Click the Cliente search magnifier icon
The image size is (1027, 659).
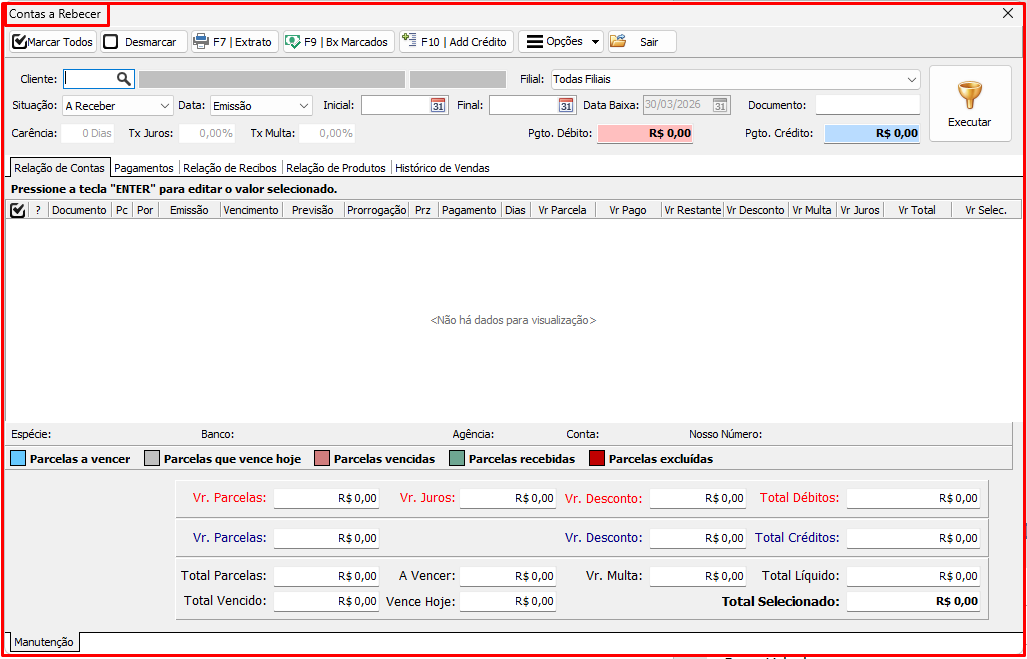[x=123, y=79]
